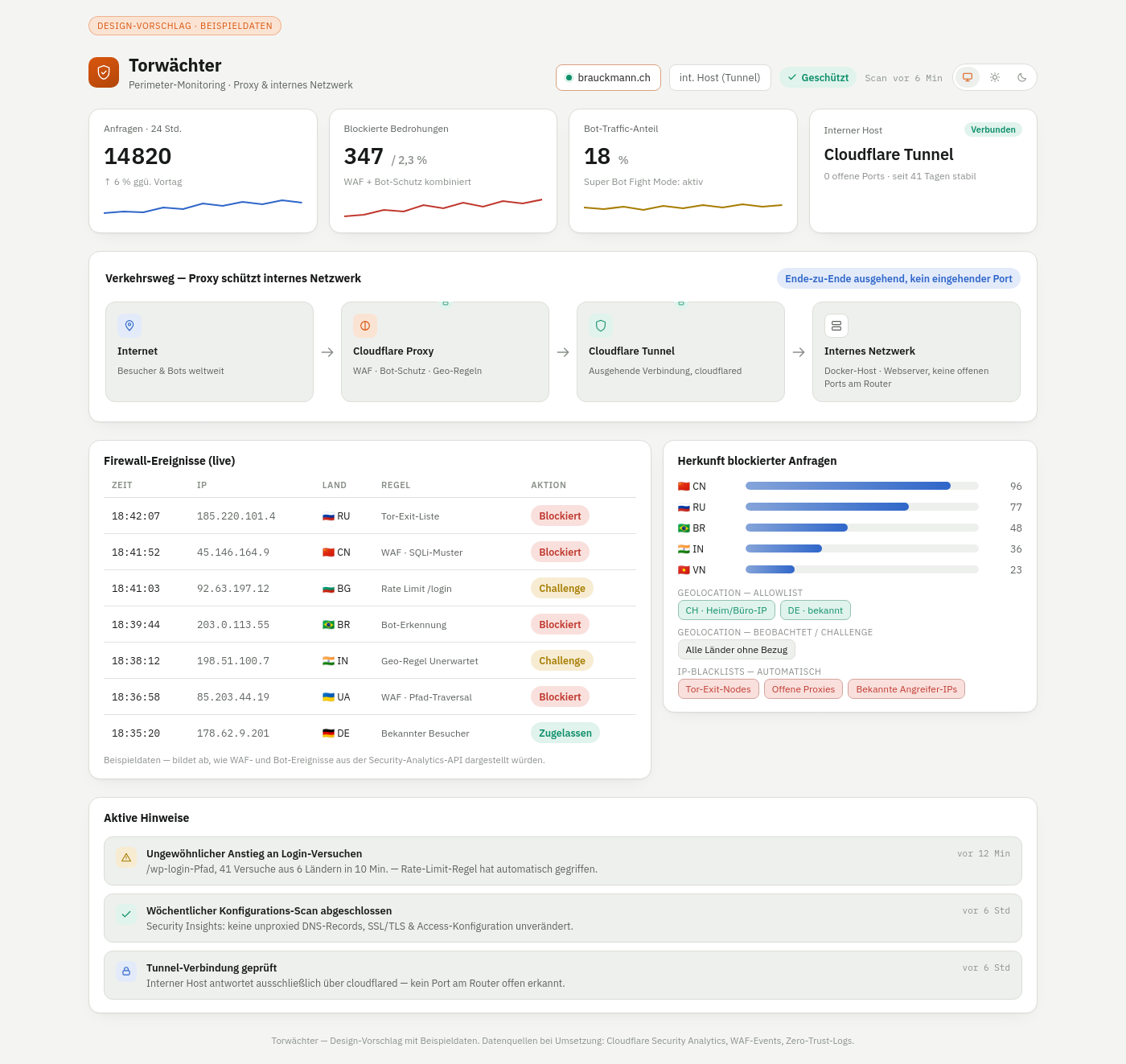Viewport: 1126px width, 1064px height.
Task: Click the Cloudflare Tunnel shield icon
Action: click(x=601, y=326)
